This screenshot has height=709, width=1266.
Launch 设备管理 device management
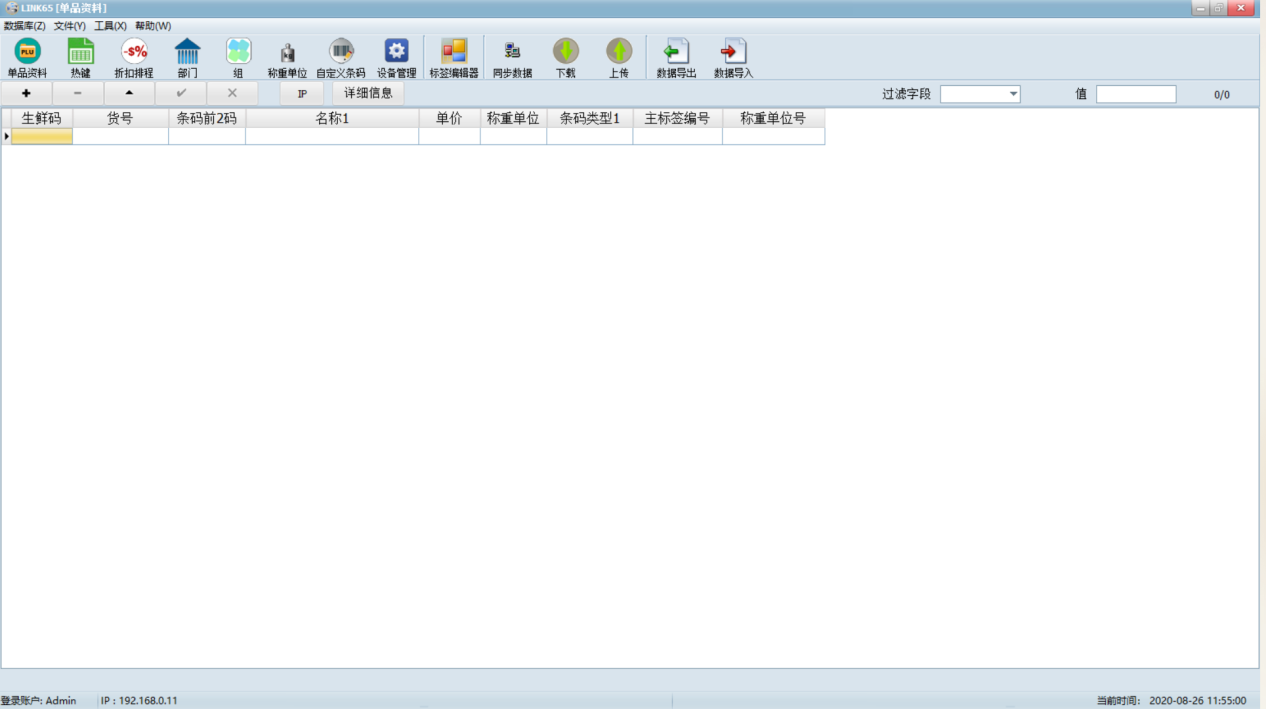[396, 52]
